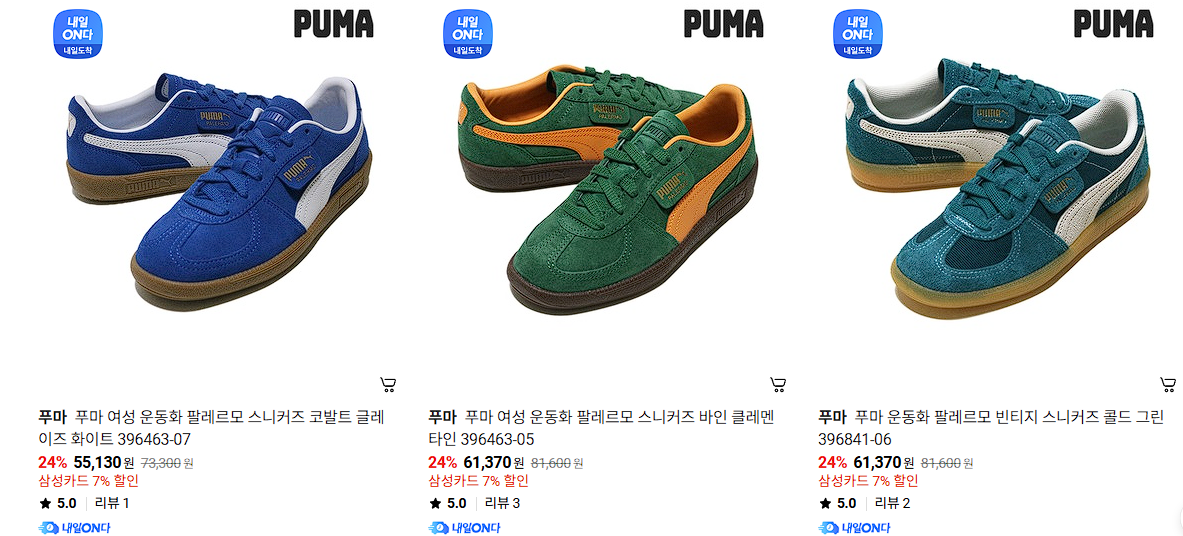Open the green and orange Palermo sneaker image

[x=608, y=189]
